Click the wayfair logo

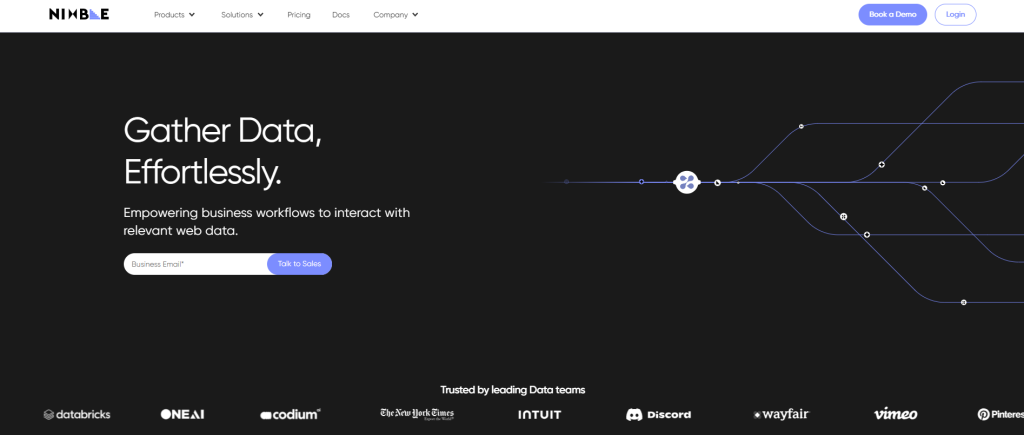click(x=784, y=414)
